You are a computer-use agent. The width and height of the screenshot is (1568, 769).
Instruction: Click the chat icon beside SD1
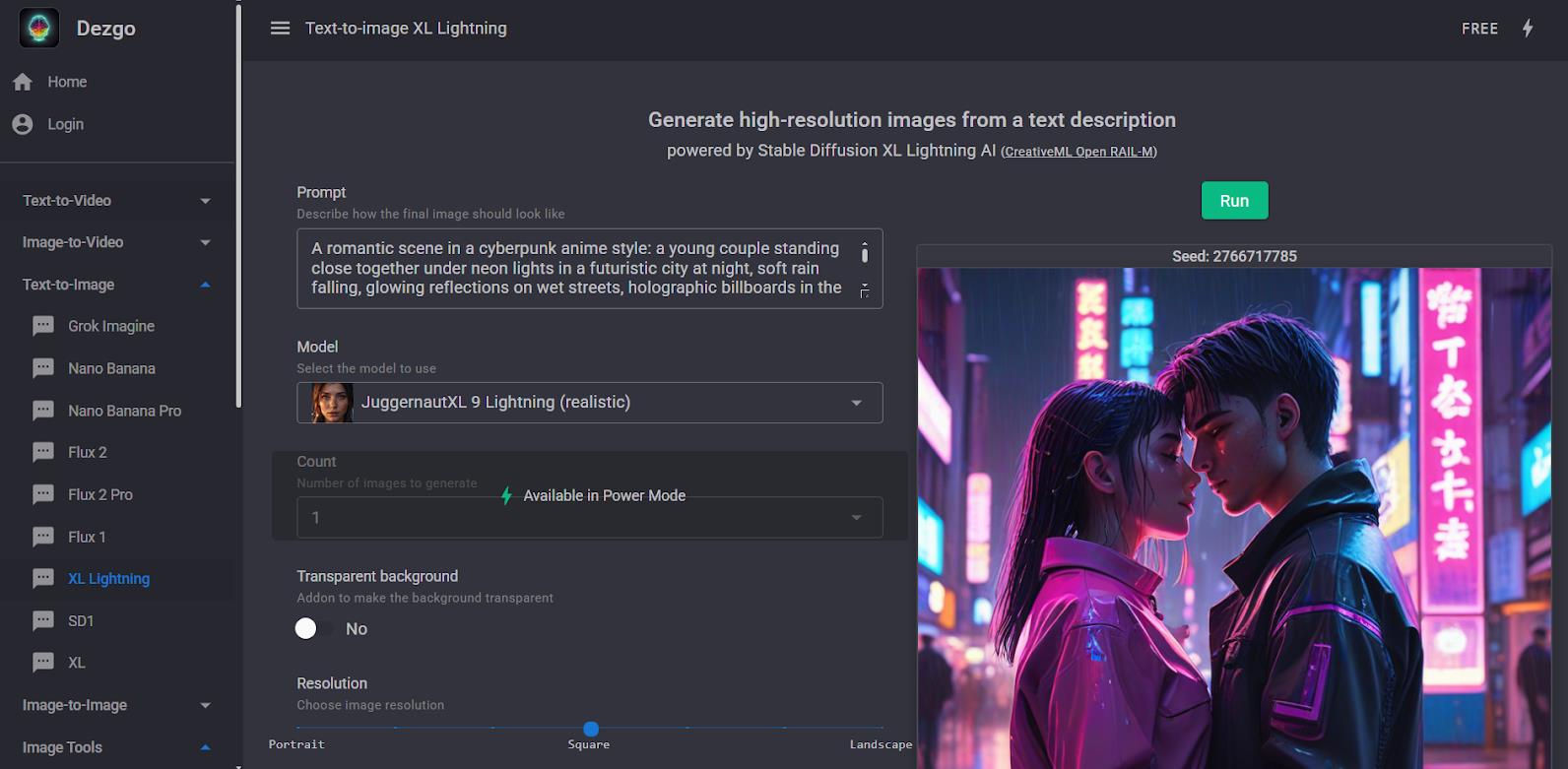43,620
